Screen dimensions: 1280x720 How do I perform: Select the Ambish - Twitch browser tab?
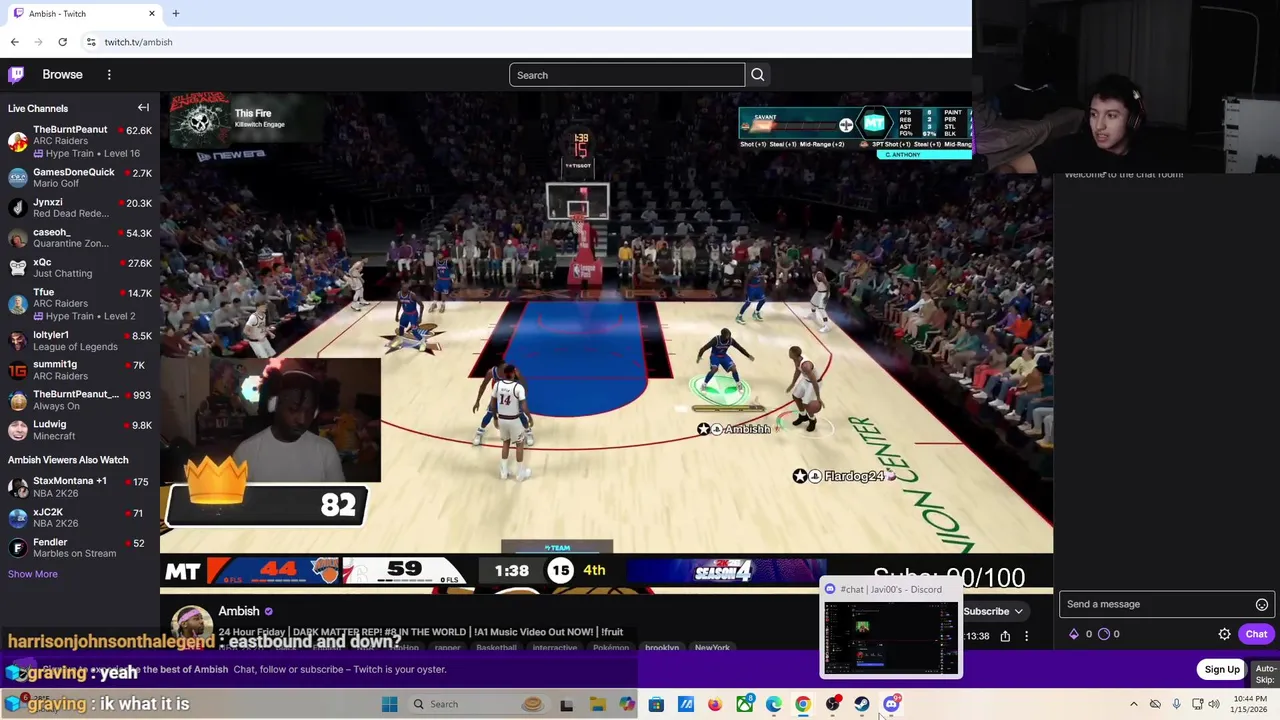coord(82,14)
